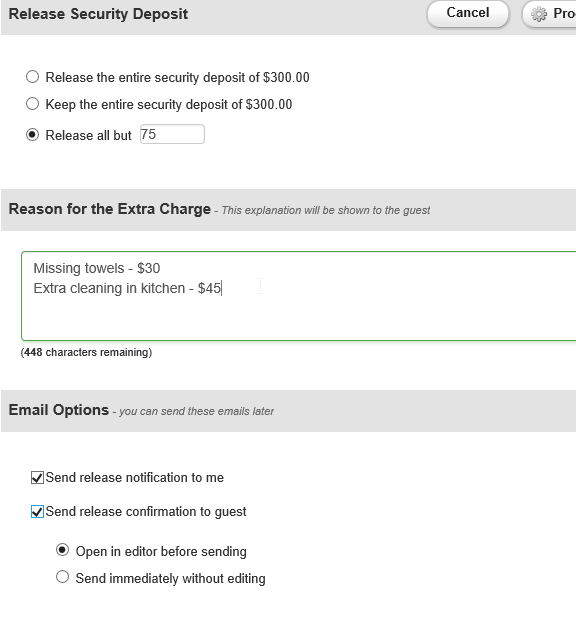The width and height of the screenshot is (576, 625).
Task: Toggle 'Send release confirmation to guest' checkbox
Action: [x=37, y=511]
